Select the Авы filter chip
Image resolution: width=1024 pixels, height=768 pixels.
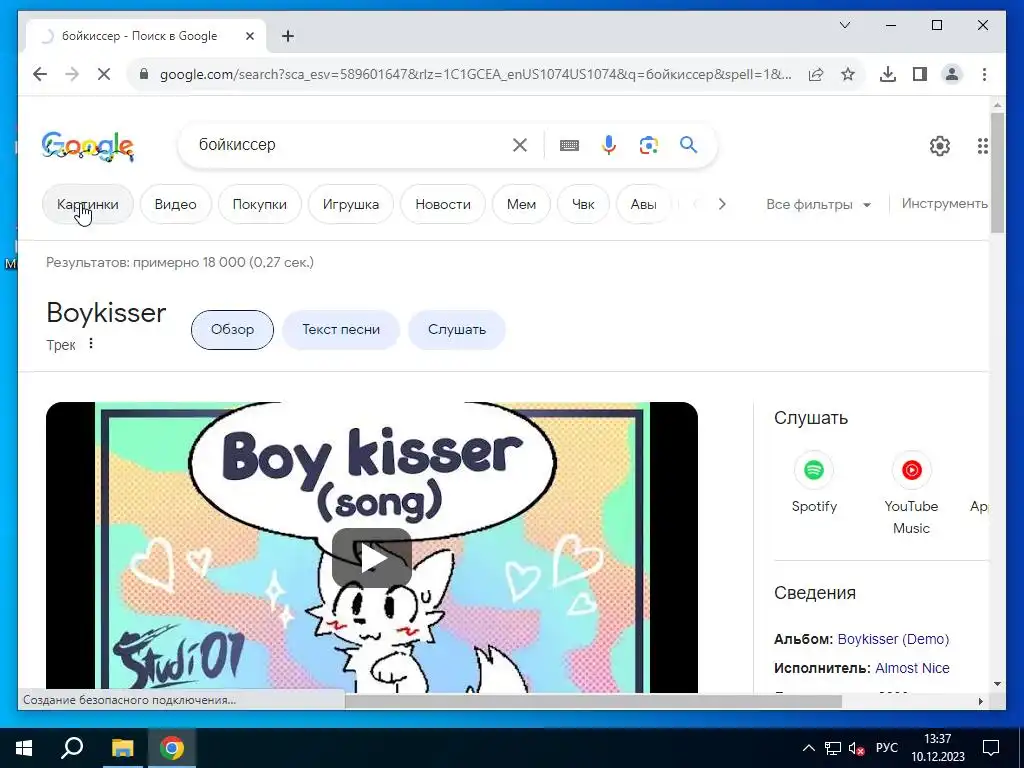point(643,204)
